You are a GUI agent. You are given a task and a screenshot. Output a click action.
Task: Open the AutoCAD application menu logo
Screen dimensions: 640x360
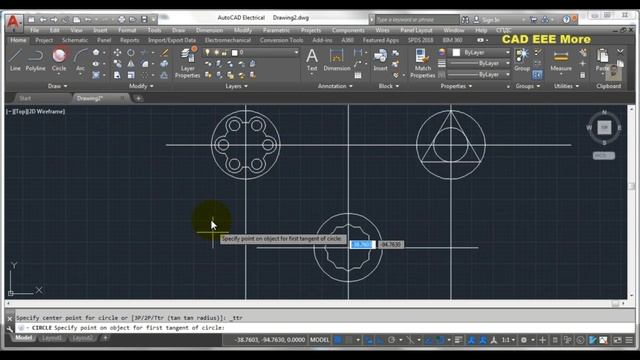(x=13, y=22)
